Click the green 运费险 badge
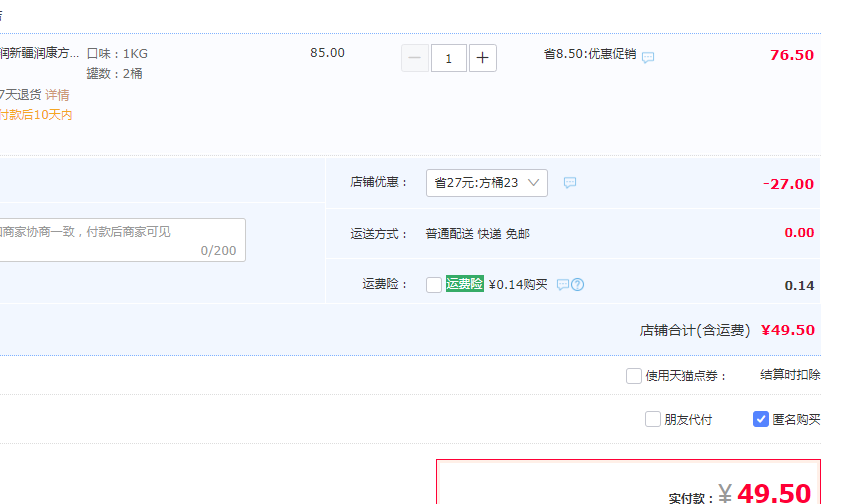Image resolution: width=841 pixels, height=504 pixels. (x=464, y=284)
